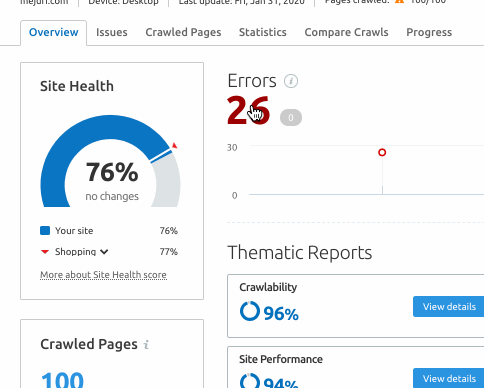Screen dimensions: 484x388
Task: Open More about Site Health score link
Action: pyautogui.click(x=103, y=275)
